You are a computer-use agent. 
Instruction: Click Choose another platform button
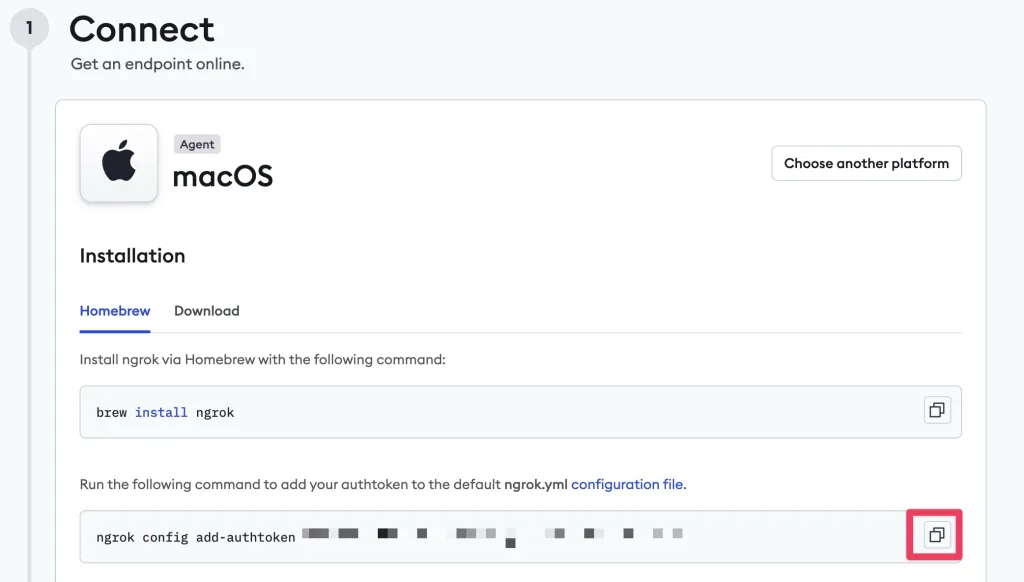[x=866, y=163]
